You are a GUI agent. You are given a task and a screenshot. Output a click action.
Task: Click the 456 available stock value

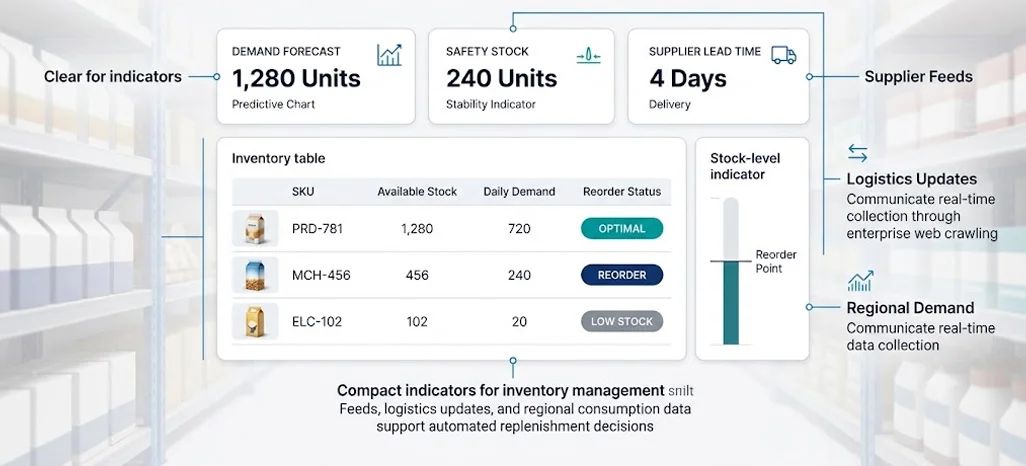click(x=417, y=276)
